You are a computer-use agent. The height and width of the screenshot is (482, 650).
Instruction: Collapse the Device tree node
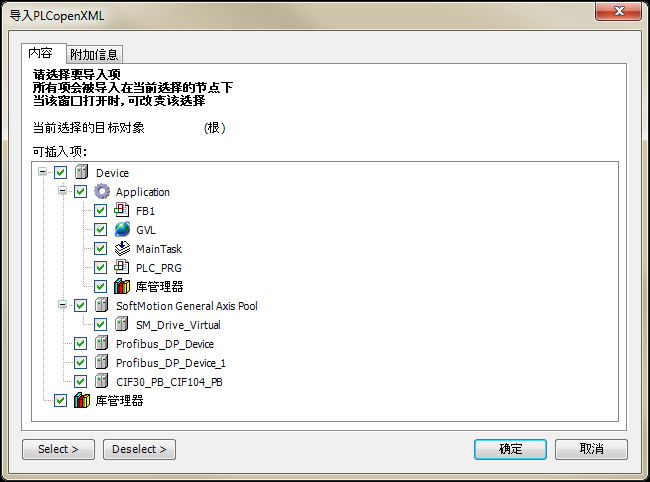(42, 172)
